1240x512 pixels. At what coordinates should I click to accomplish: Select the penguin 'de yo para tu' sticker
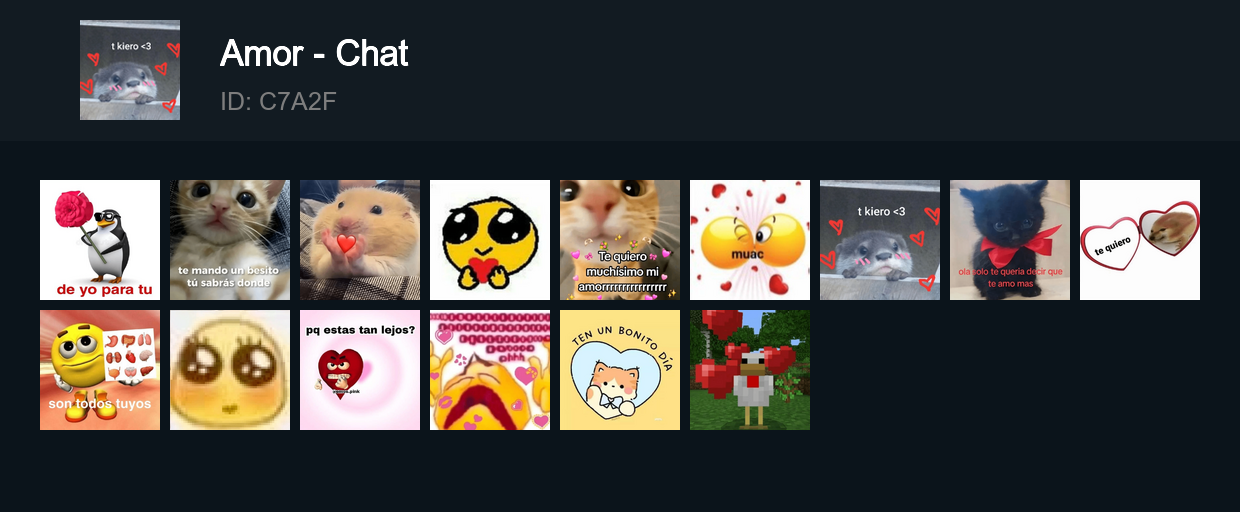(x=100, y=240)
